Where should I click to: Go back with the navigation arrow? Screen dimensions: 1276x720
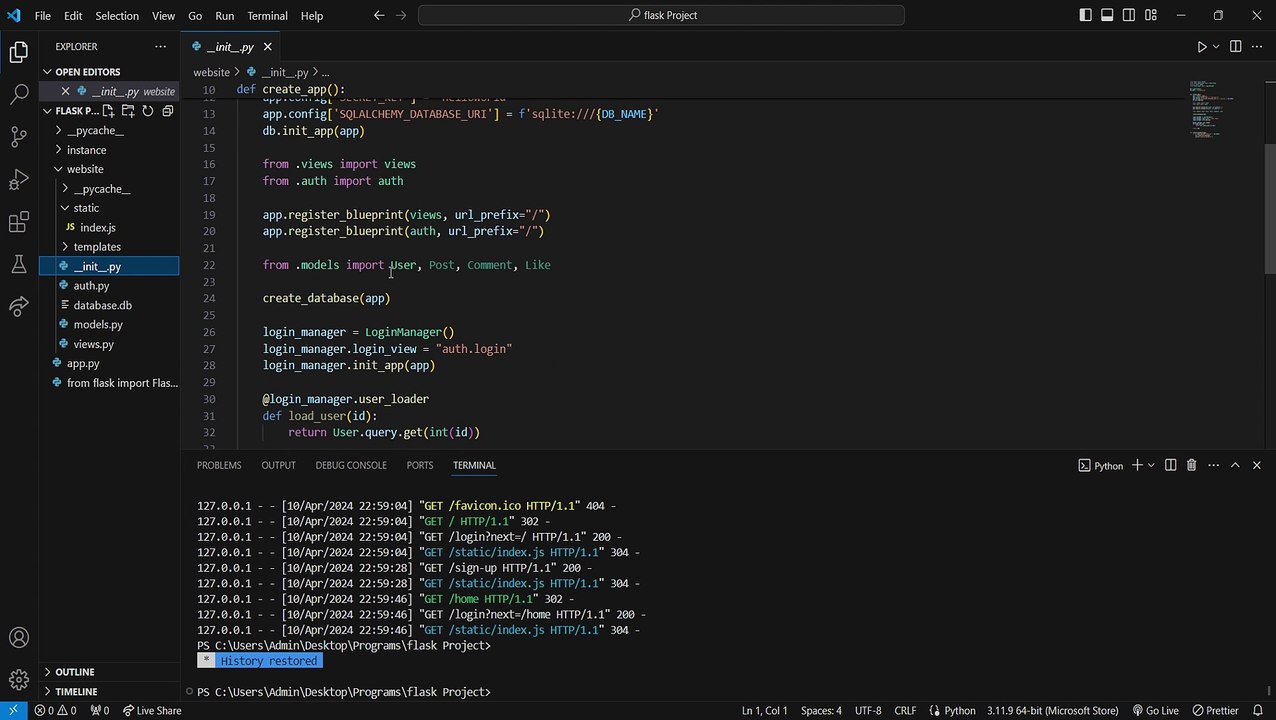(379, 15)
